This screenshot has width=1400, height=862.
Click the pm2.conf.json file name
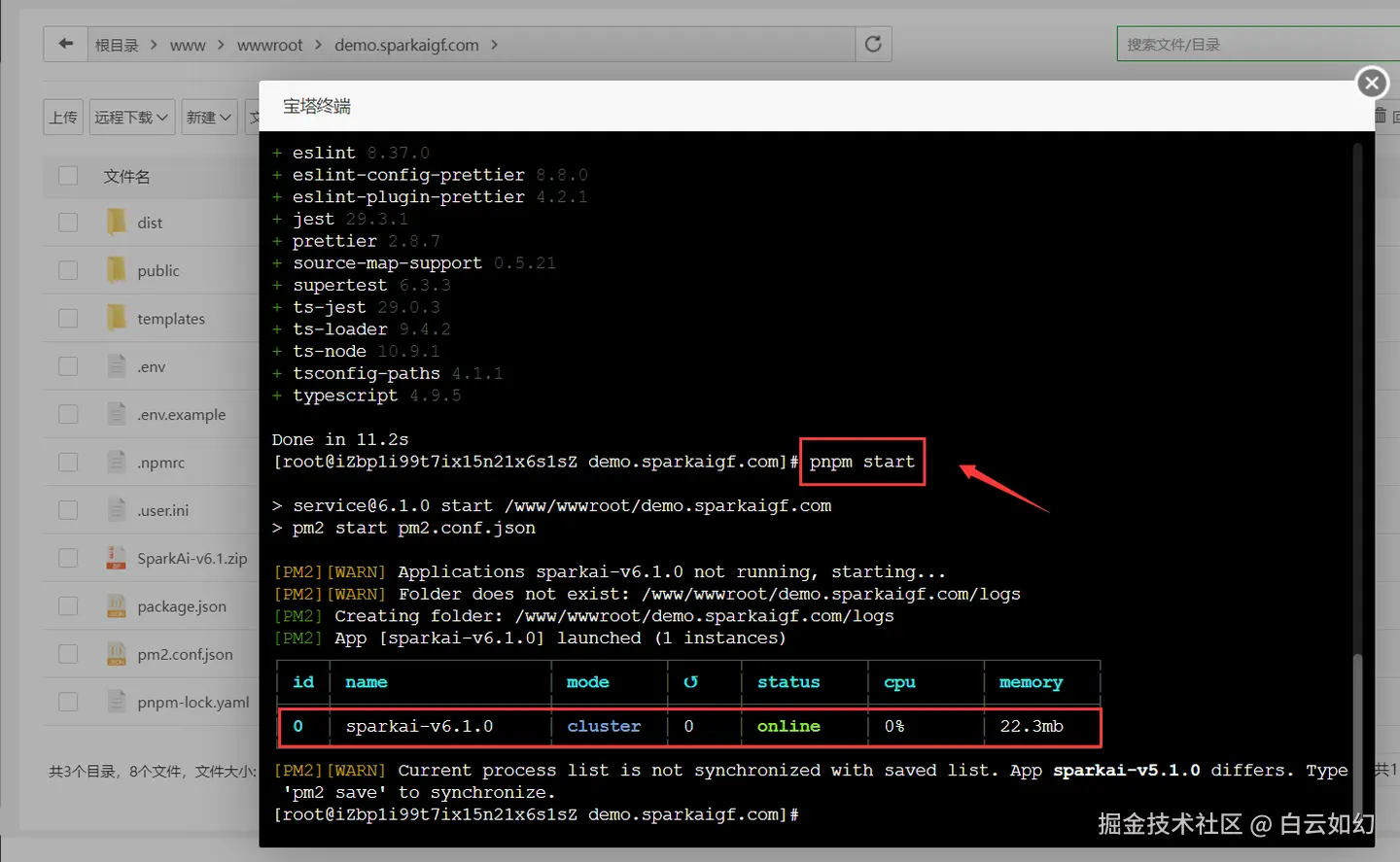185,654
